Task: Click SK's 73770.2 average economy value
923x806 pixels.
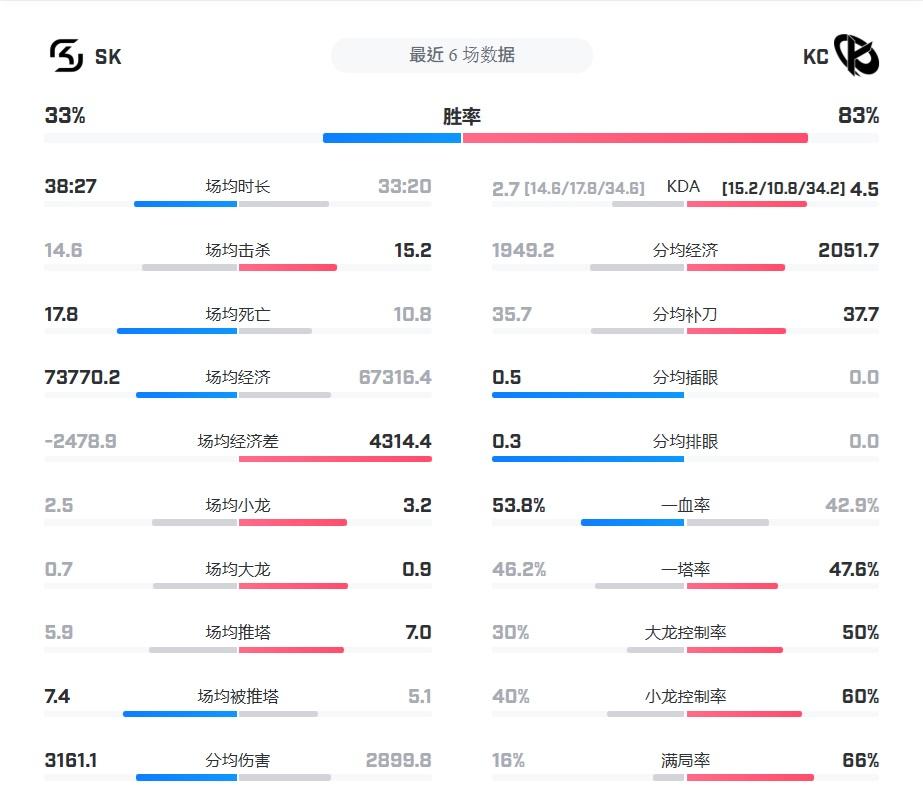Action: click(x=82, y=377)
